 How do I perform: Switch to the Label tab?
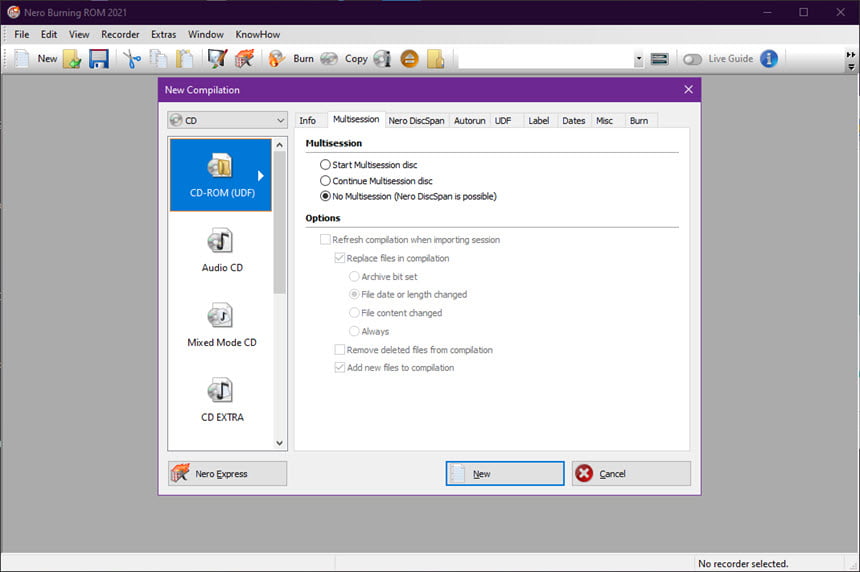coord(539,121)
